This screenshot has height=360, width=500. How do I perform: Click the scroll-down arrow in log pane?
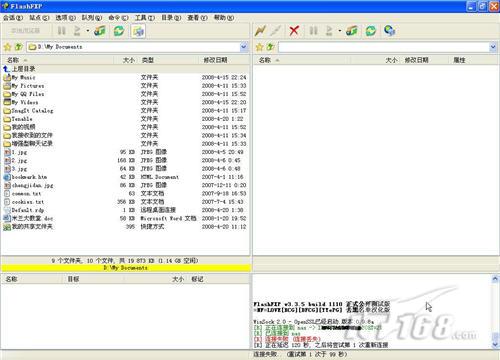[x=495, y=345]
